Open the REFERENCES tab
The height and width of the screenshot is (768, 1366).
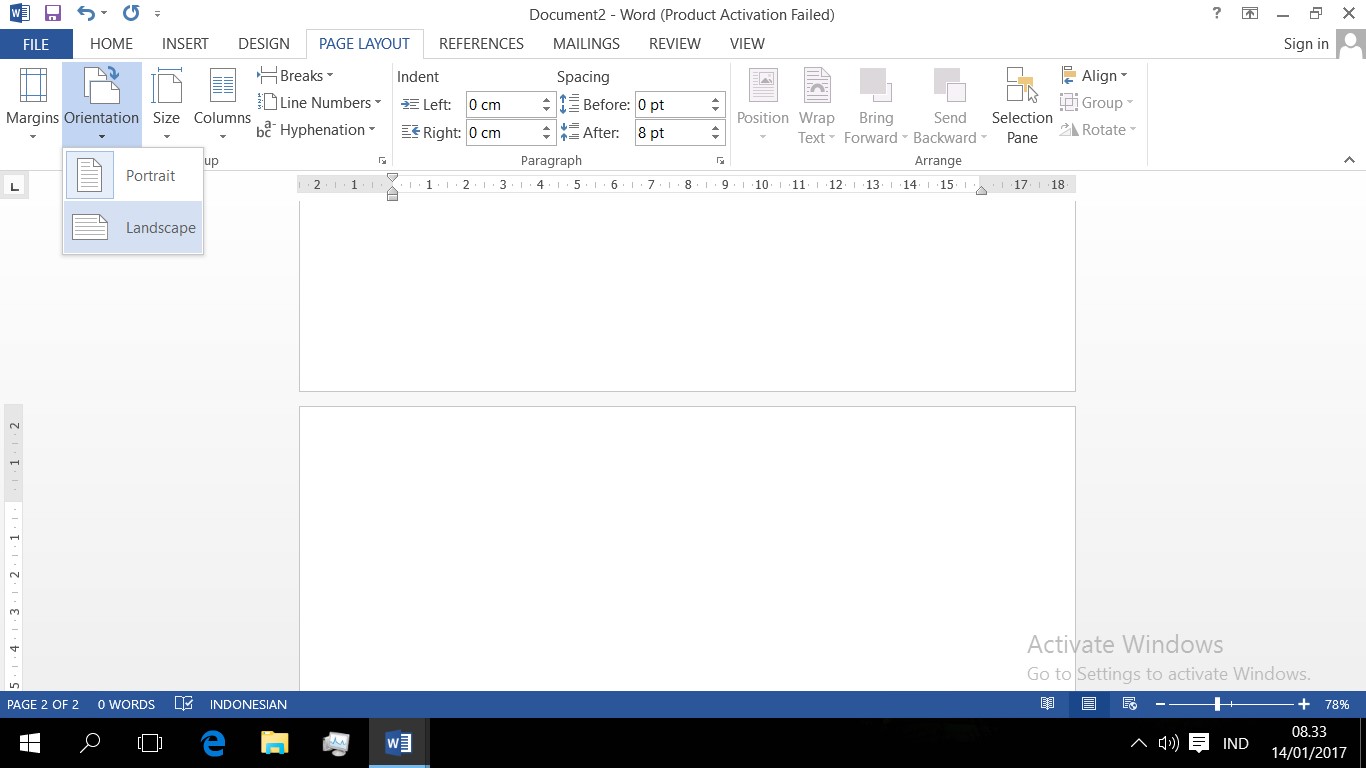click(x=481, y=44)
